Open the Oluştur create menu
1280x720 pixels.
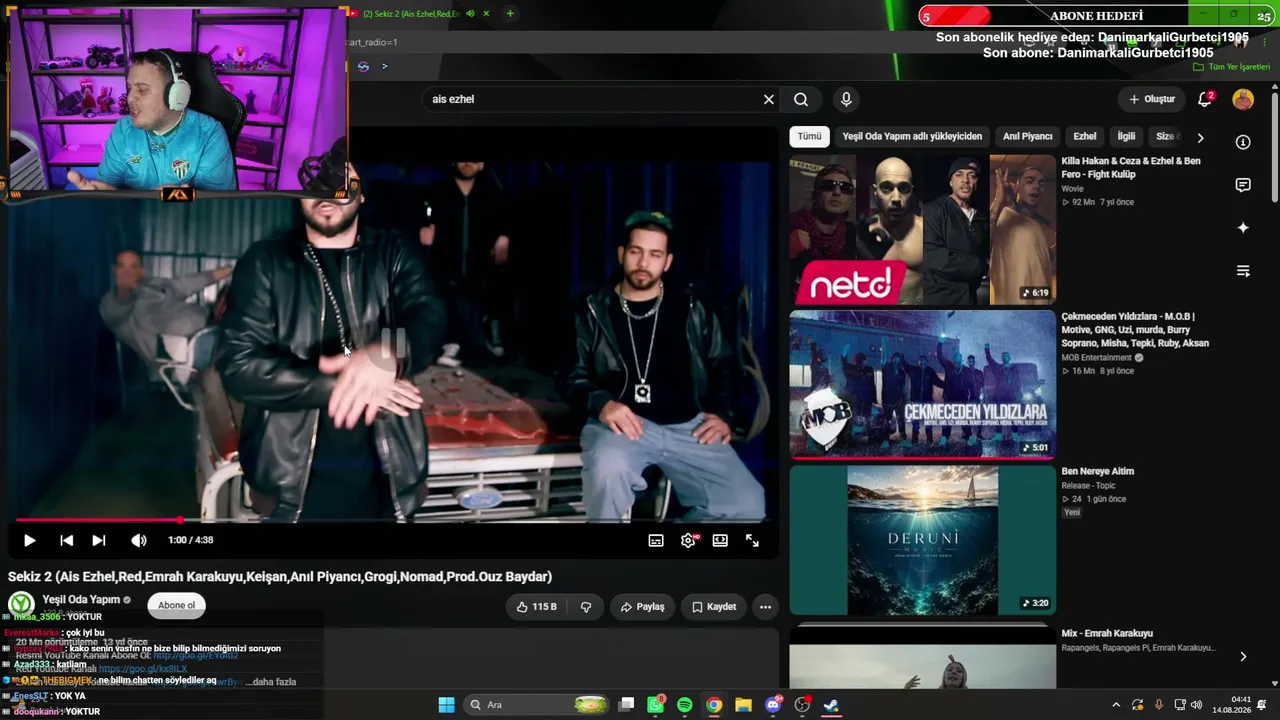[1152, 99]
